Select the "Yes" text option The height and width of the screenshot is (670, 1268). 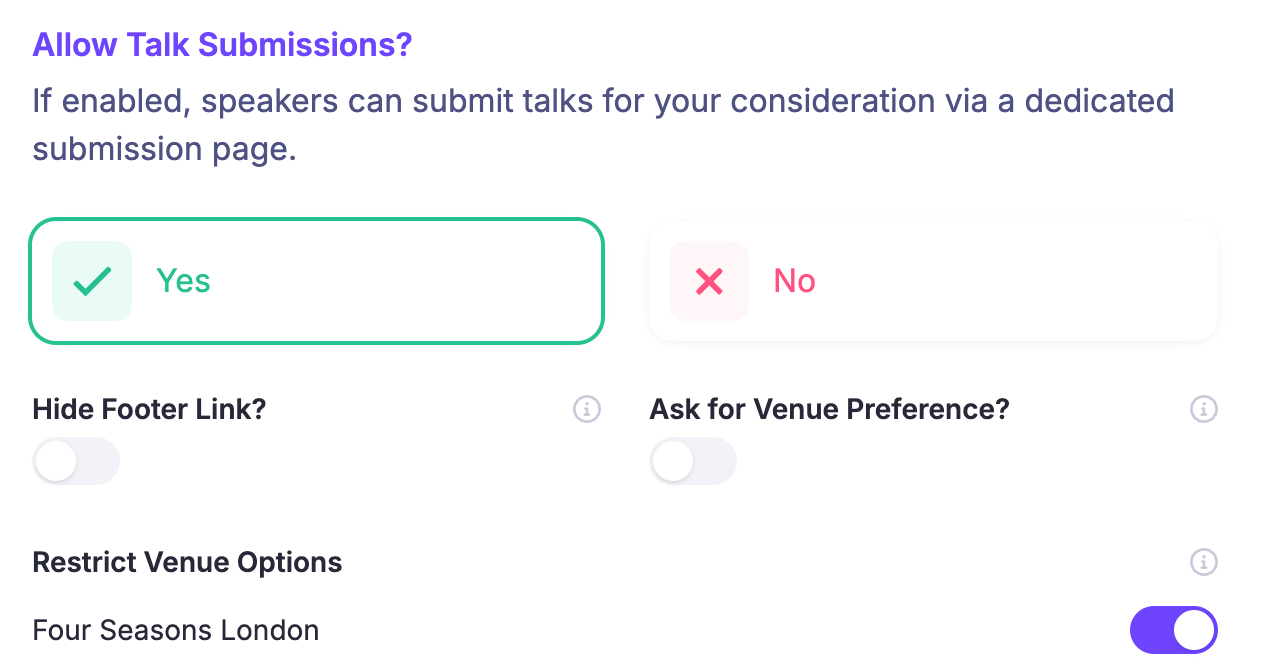pos(183,281)
